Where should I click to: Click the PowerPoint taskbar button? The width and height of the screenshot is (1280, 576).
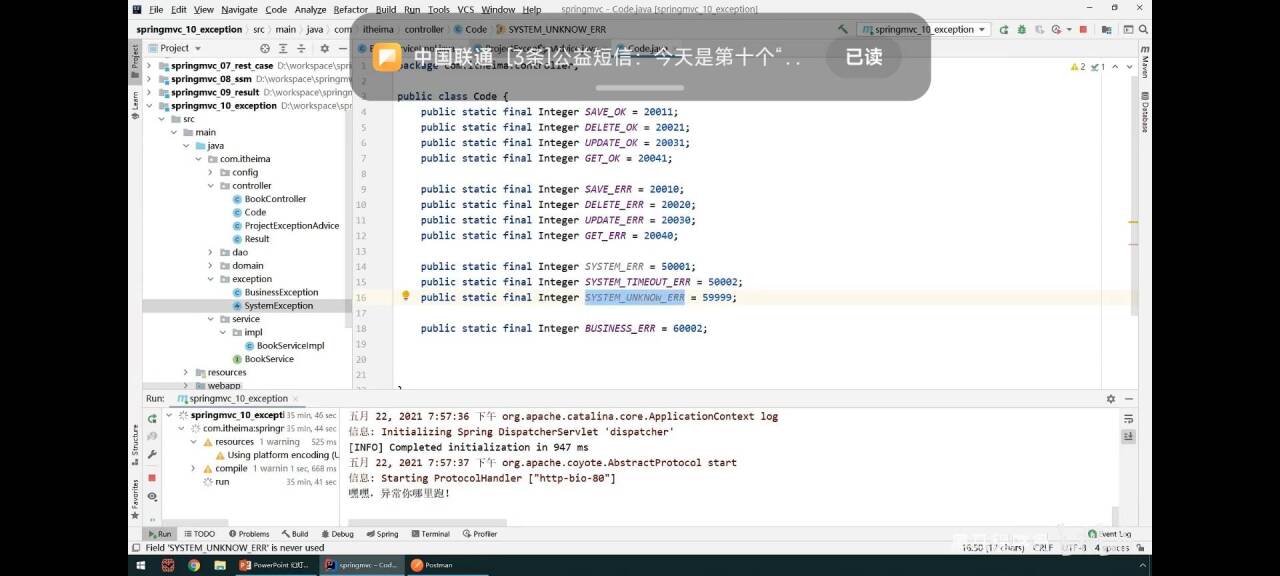pos(276,565)
